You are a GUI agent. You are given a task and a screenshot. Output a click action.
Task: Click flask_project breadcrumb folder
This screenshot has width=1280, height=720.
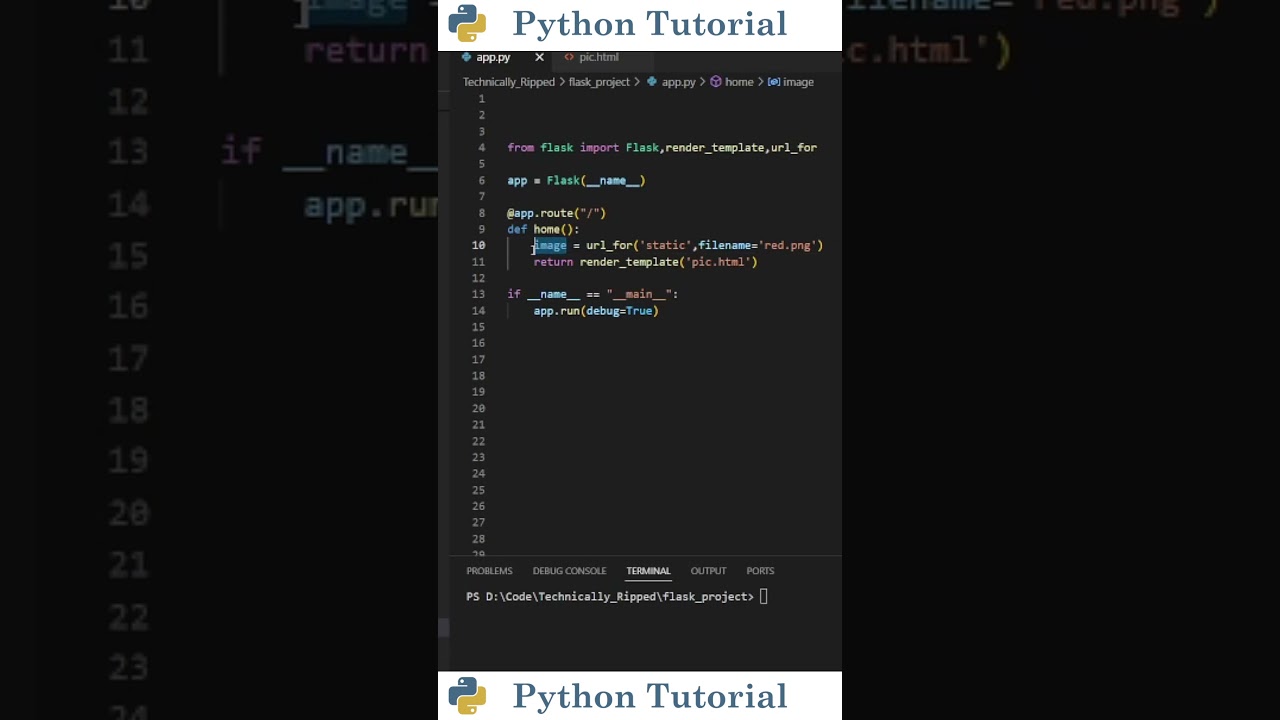tap(599, 82)
